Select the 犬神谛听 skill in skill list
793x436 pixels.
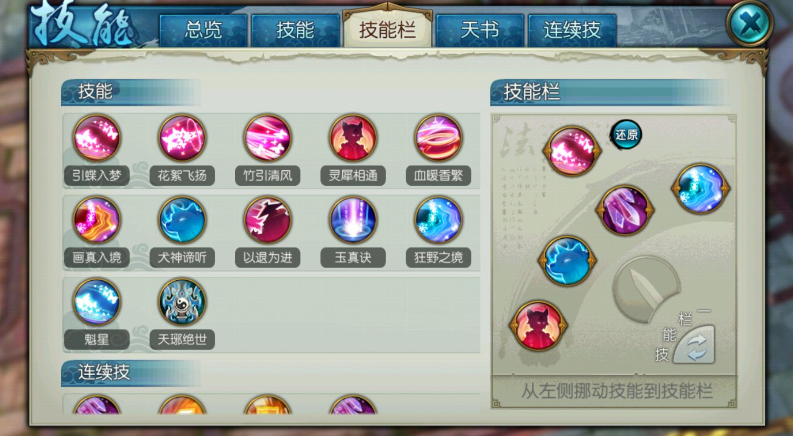coord(182,220)
